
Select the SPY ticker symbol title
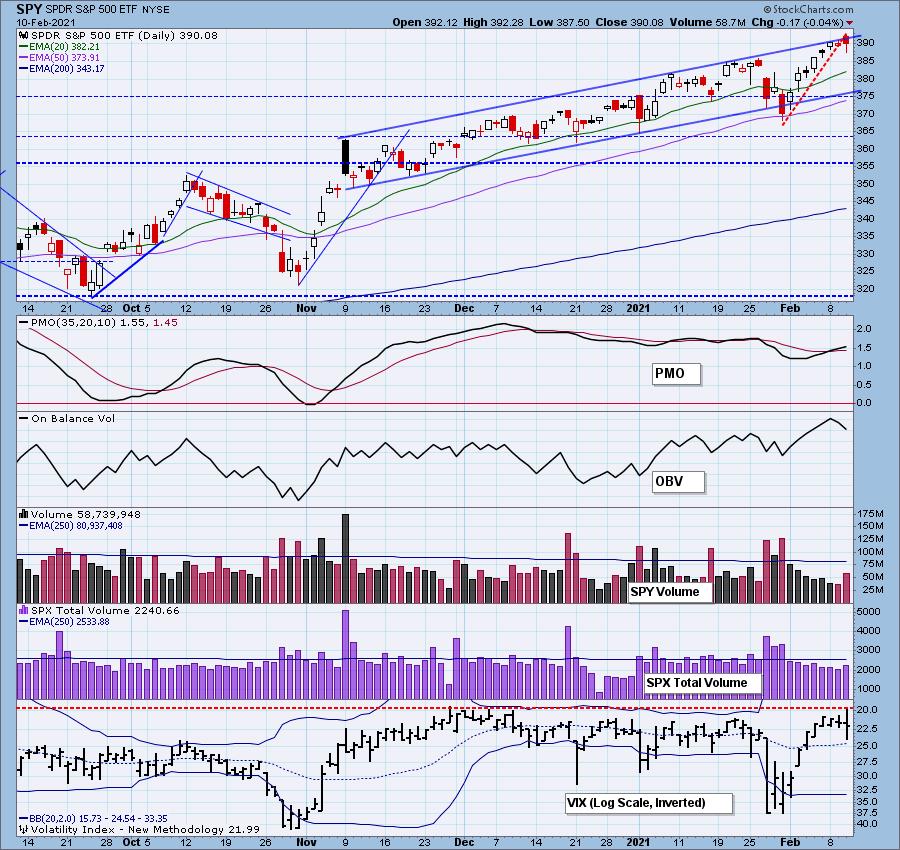click(29, 9)
